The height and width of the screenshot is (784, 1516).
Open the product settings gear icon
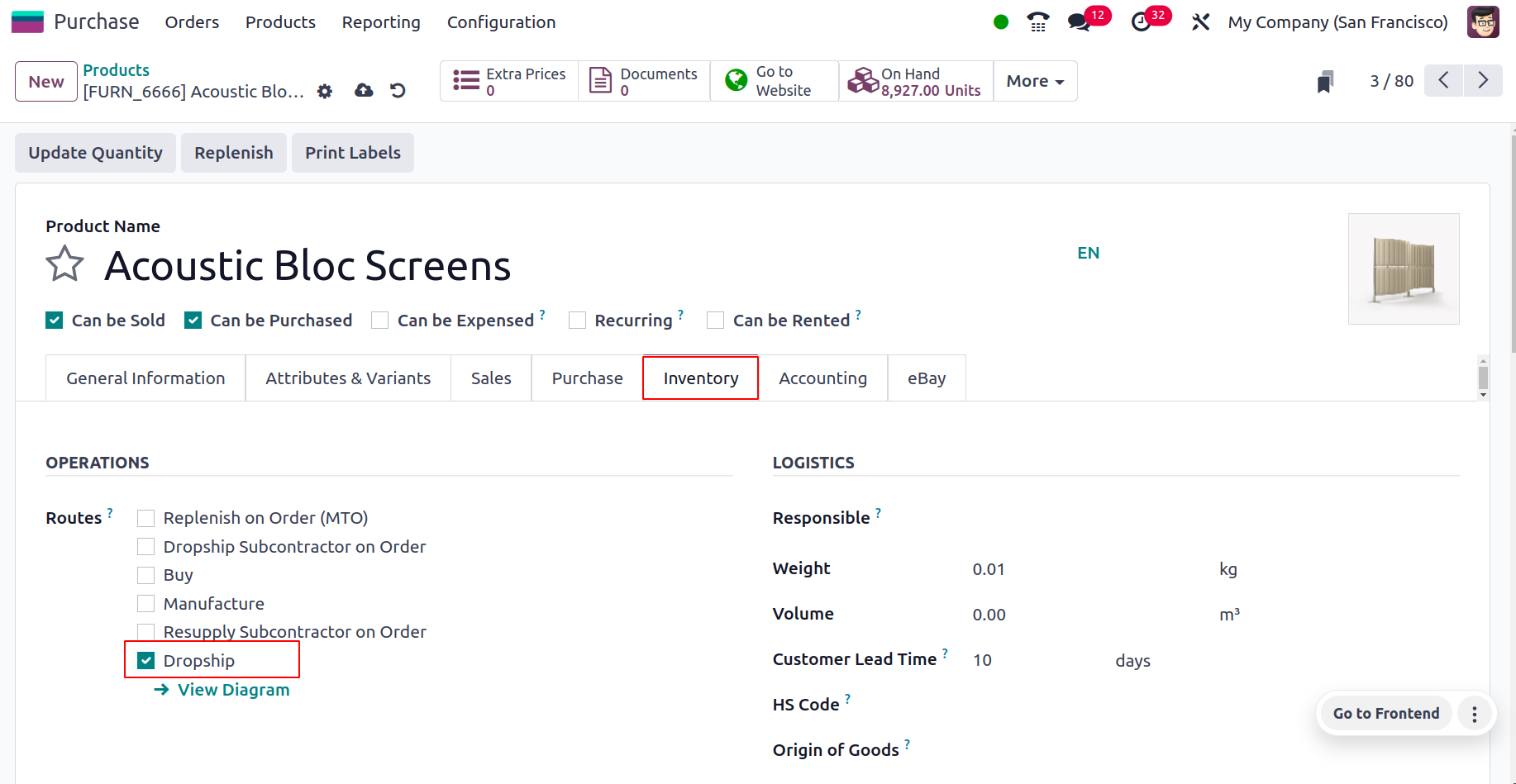[324, 92]
